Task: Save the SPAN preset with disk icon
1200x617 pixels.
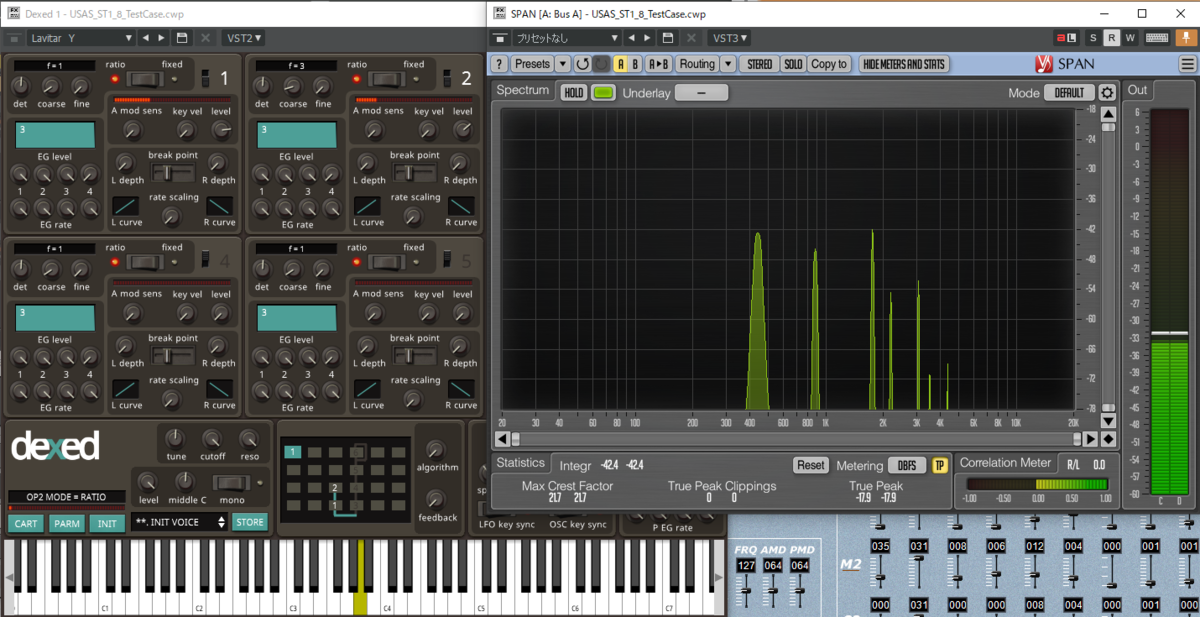Action: (670, 38)
